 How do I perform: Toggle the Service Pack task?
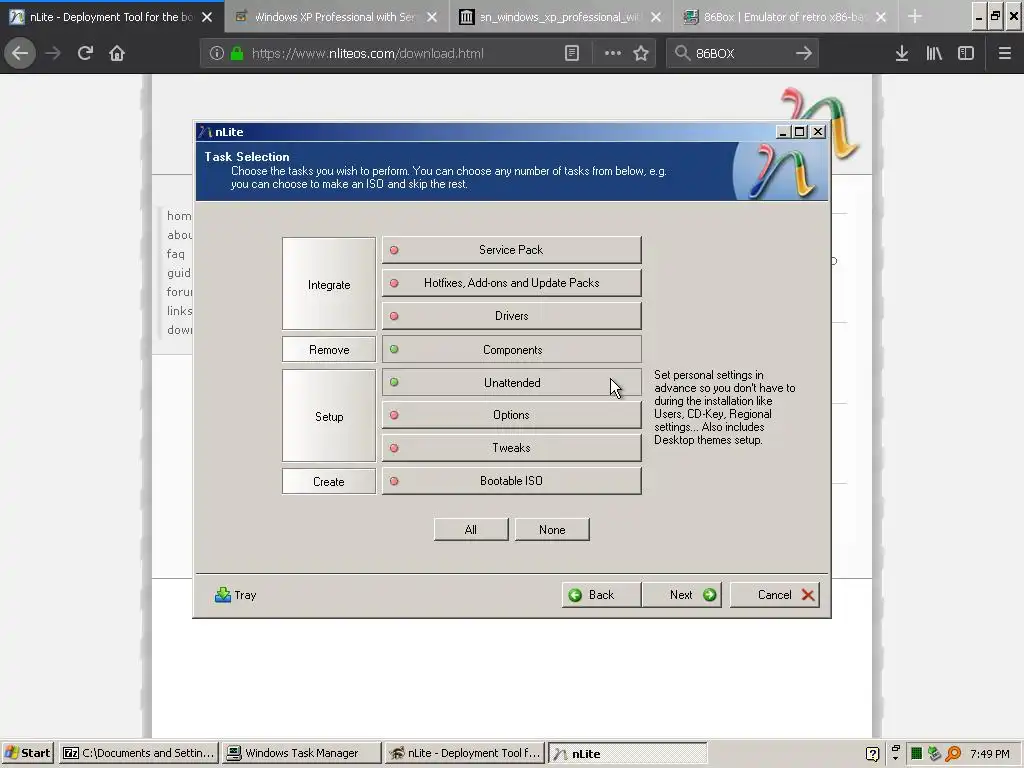pos(511,250)
